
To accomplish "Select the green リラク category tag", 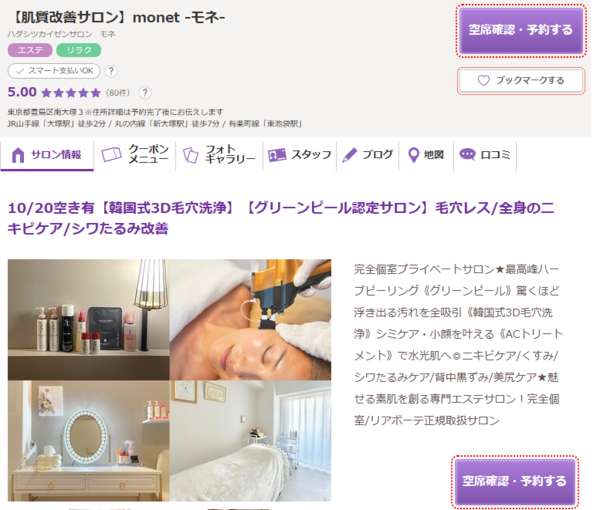I will tap(79, 50).
